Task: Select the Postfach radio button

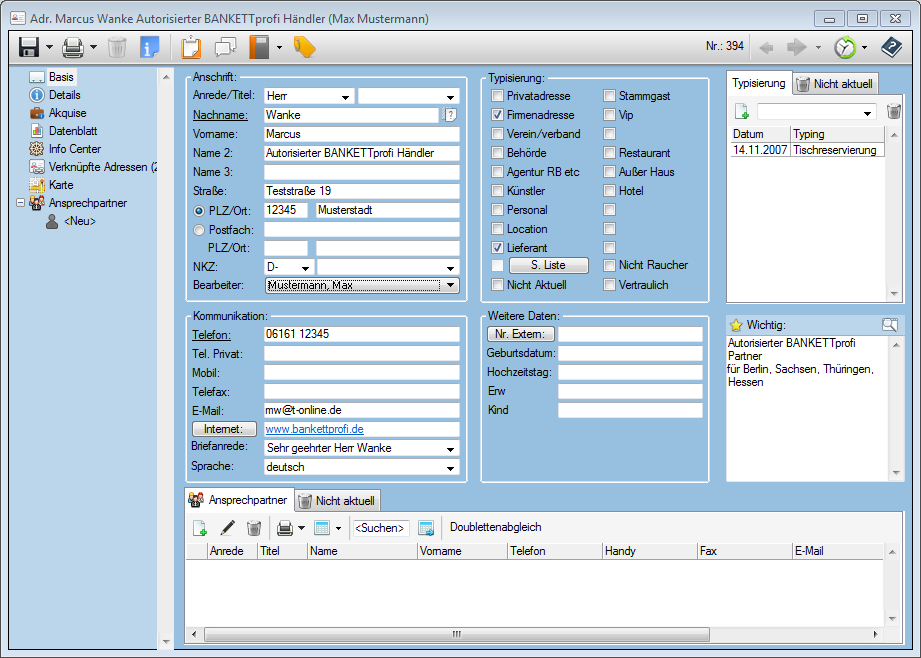Action: (x=197, y=229)
